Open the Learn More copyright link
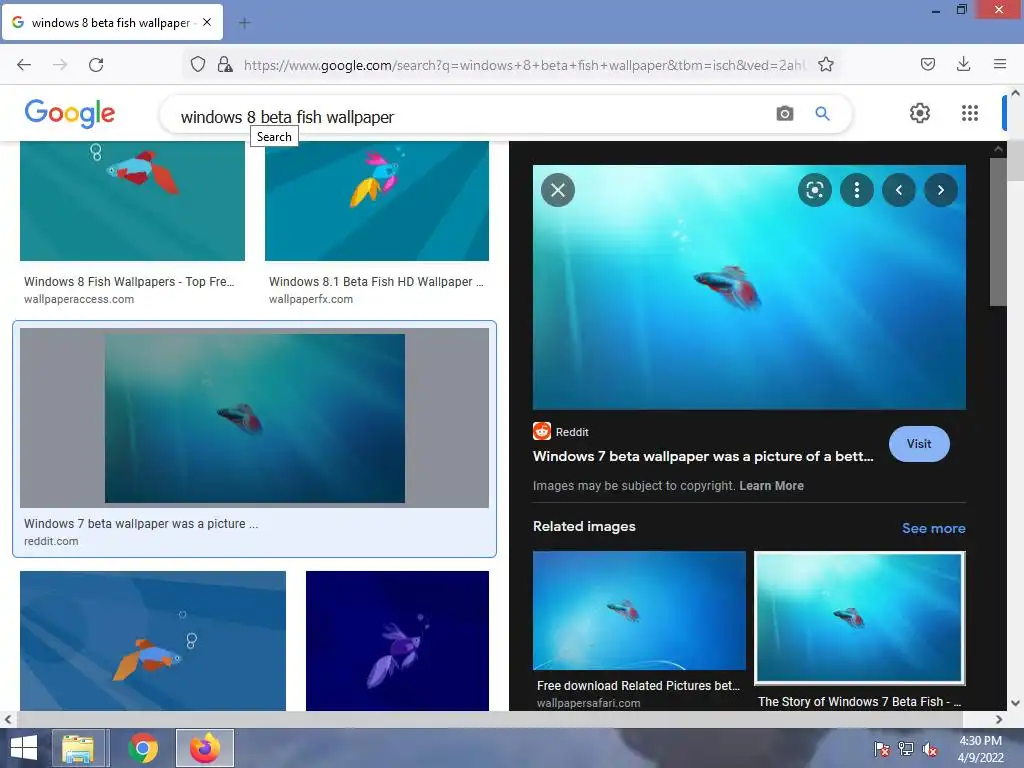 771,486
